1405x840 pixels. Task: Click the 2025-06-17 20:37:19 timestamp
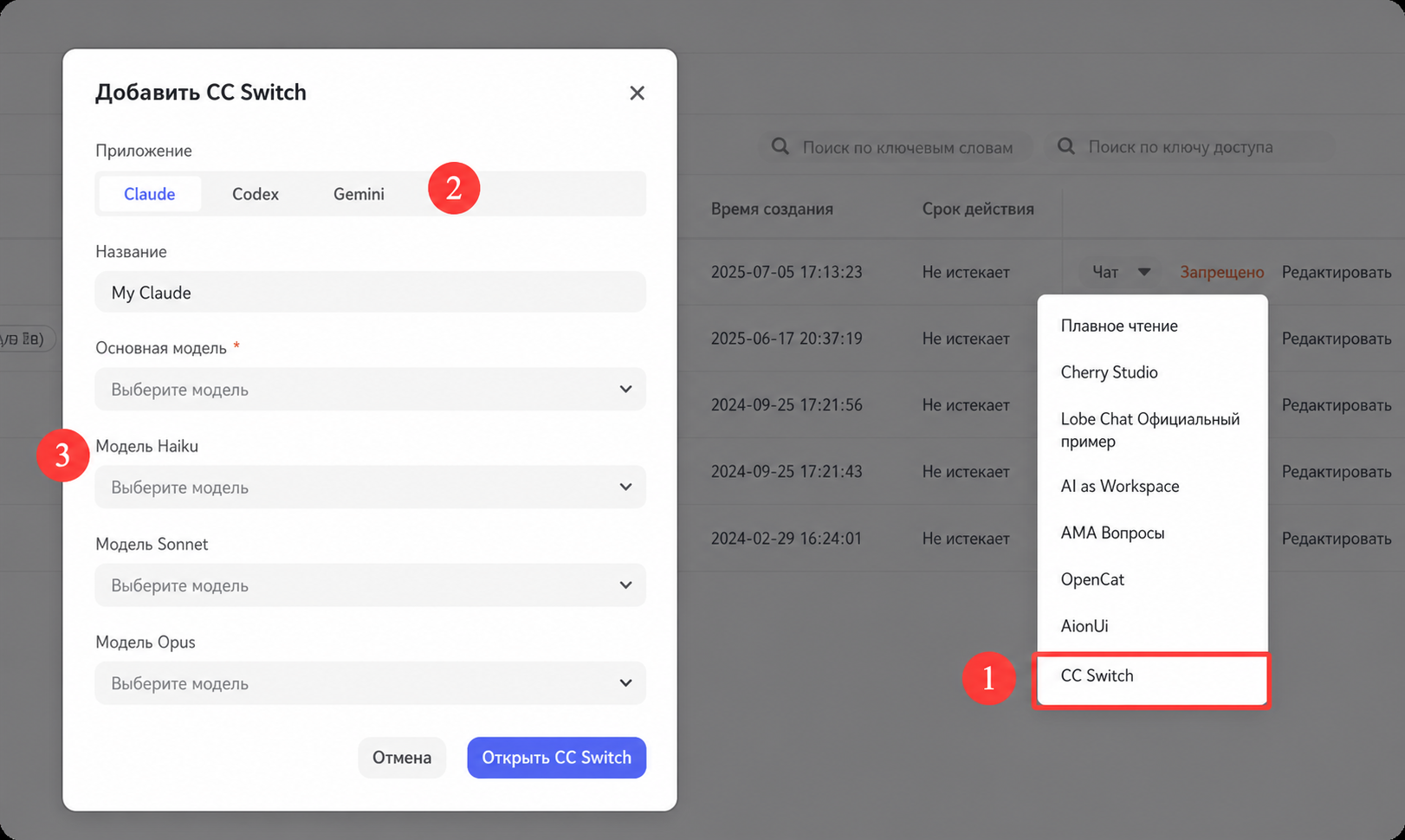click(787, 339)
